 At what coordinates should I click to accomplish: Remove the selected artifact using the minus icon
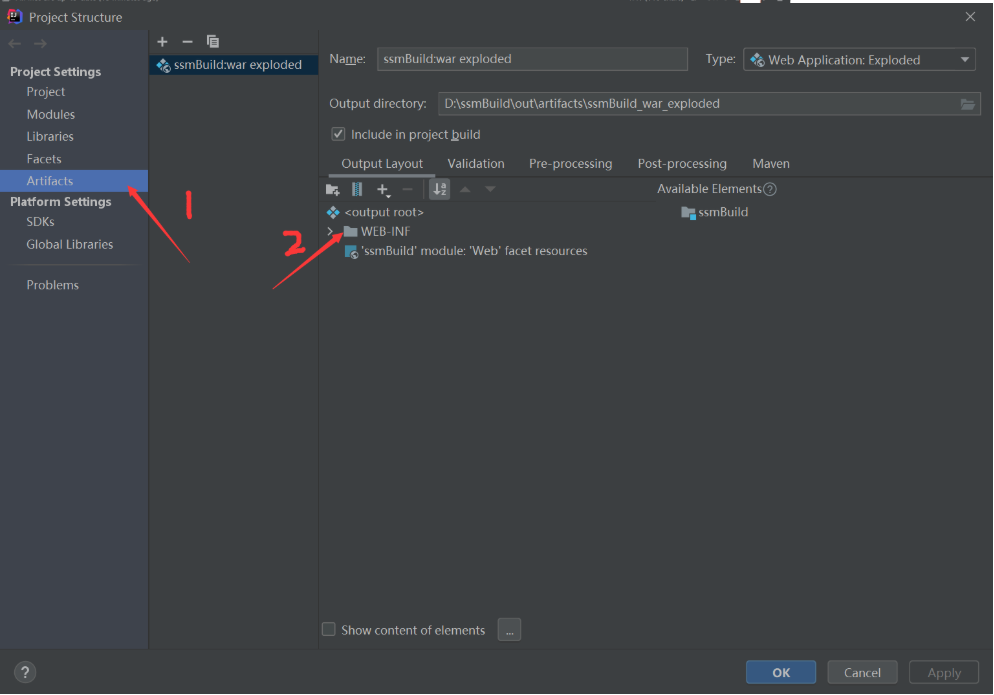point(187,41)
